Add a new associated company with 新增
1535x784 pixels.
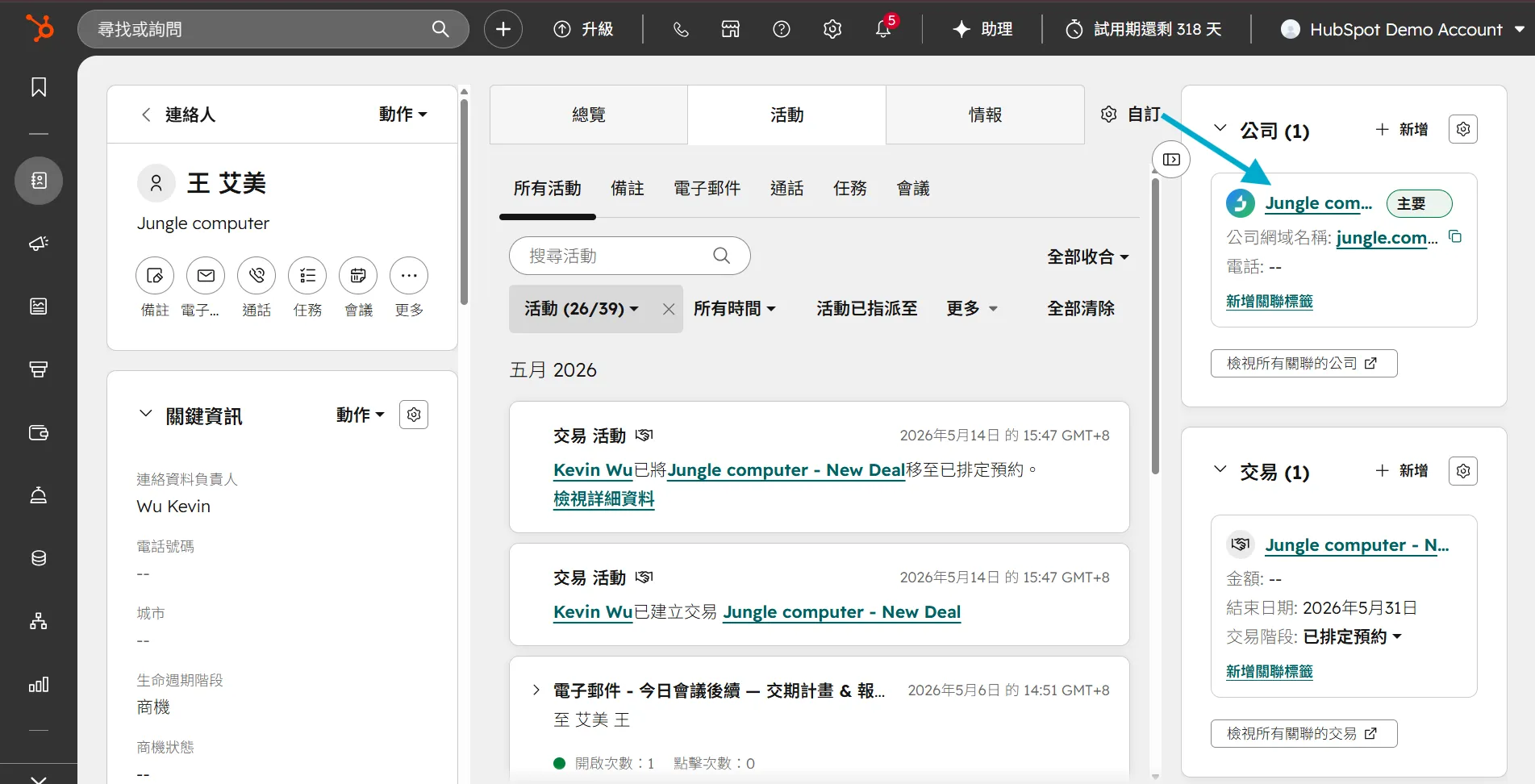pos(1402,129)
